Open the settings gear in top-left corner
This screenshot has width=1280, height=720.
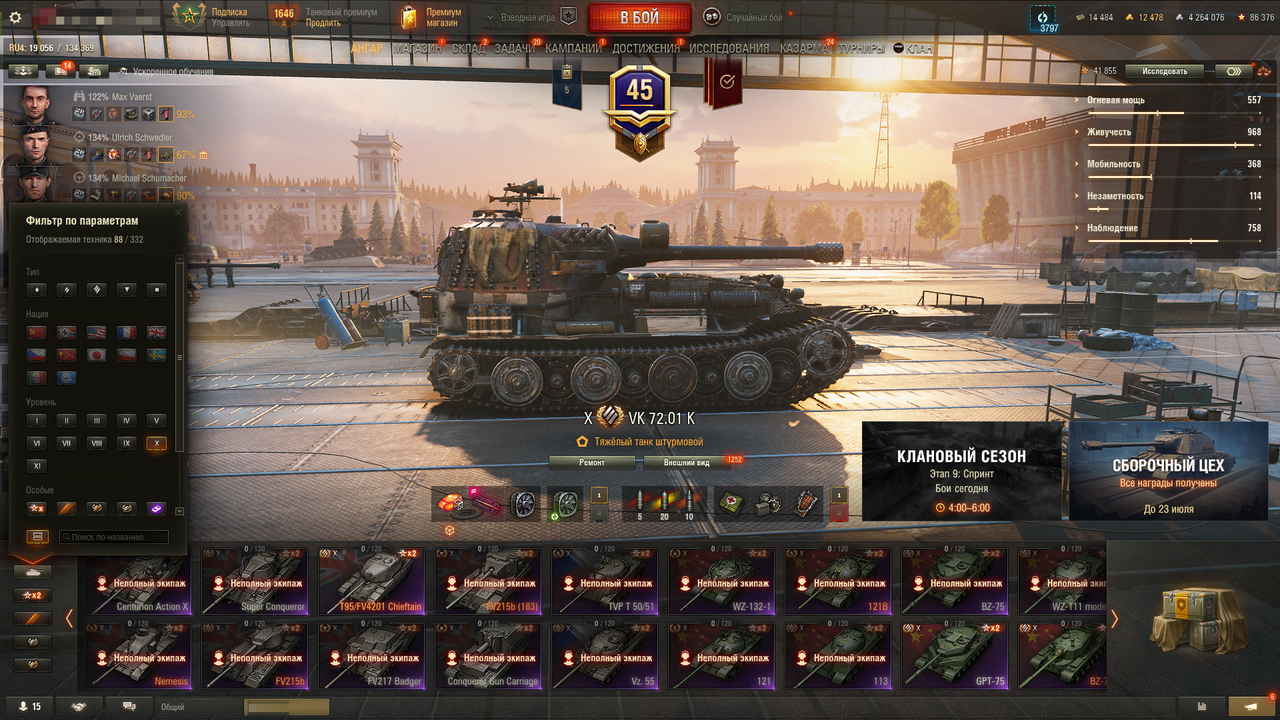15,17
